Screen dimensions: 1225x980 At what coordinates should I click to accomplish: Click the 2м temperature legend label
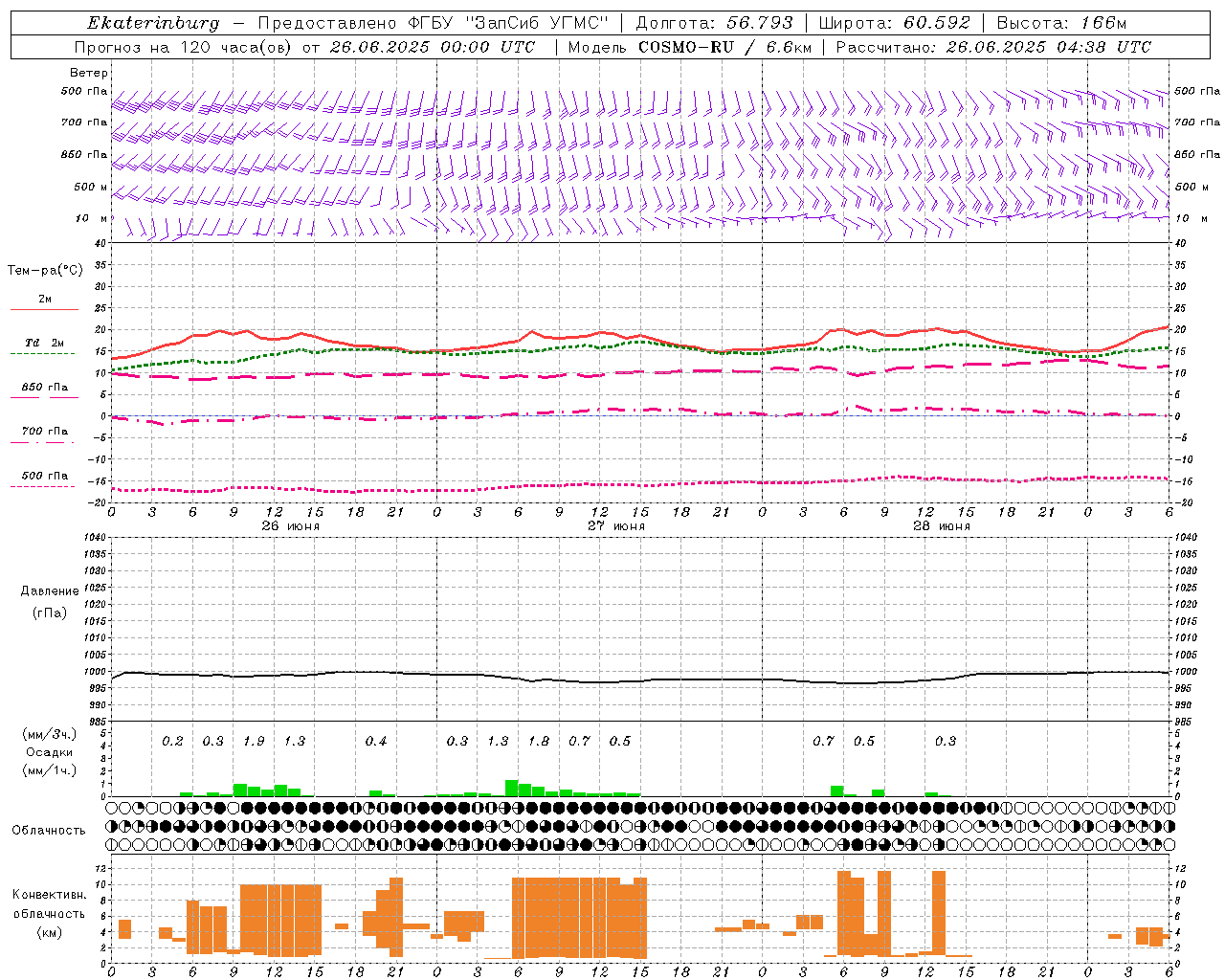pyautogui.click(x=45, y=299)
